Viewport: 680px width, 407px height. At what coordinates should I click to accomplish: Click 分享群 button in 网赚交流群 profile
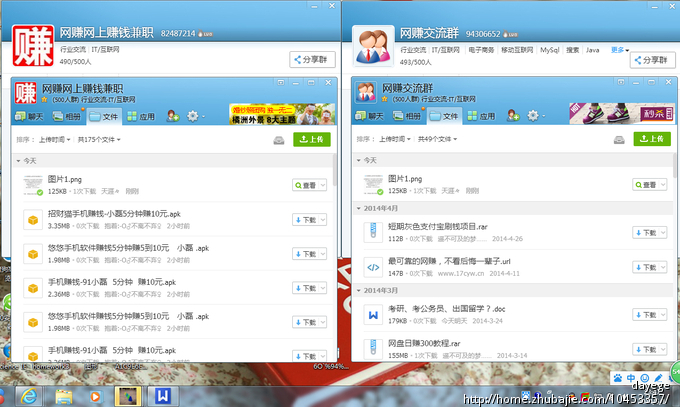(653, 60)
